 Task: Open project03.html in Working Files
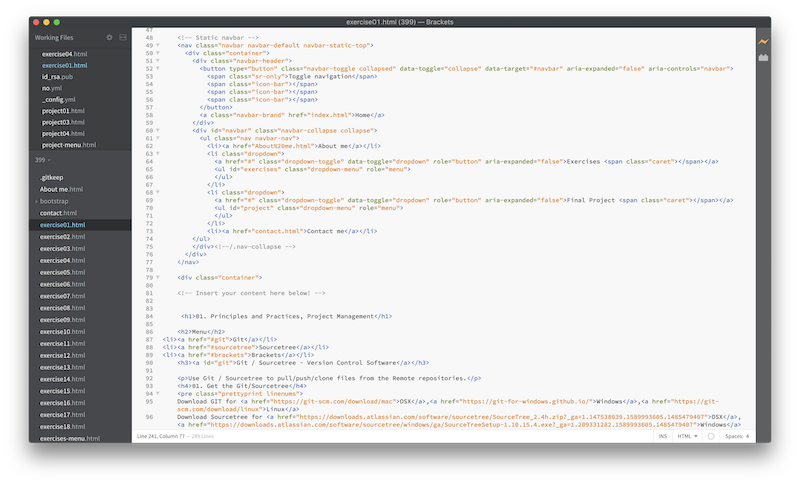click(63, 122)
